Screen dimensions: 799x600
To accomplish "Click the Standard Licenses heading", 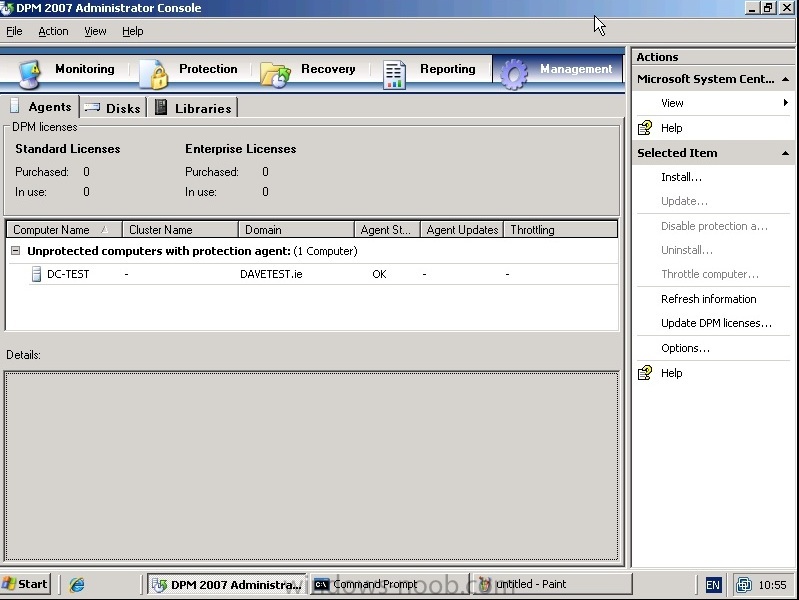I will click(x=68, y=149).
